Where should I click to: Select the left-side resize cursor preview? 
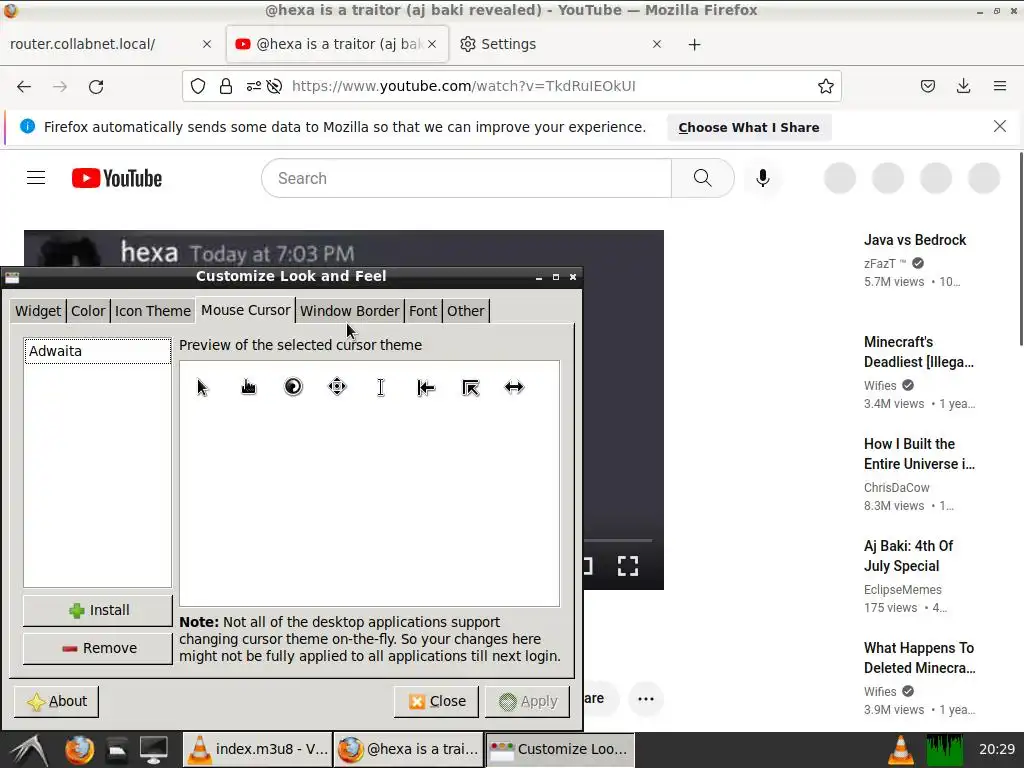click(426, 388)
